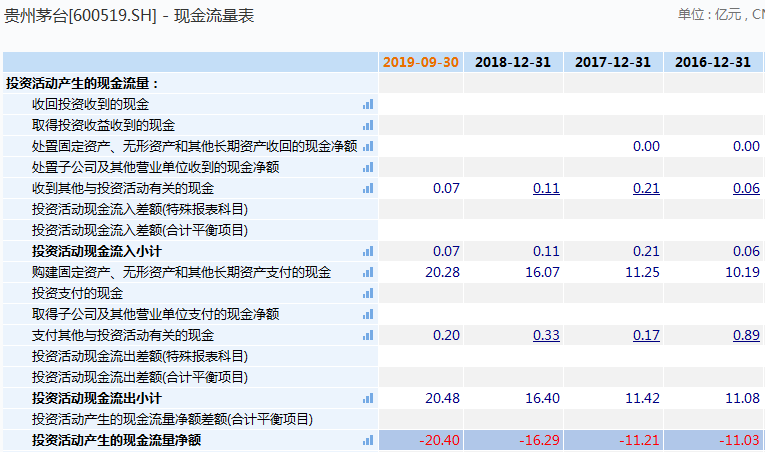Click the 2017-12-31 column header
Image resolution: width=765 pixels, height=452 pixels.
[x=613, y=62]
